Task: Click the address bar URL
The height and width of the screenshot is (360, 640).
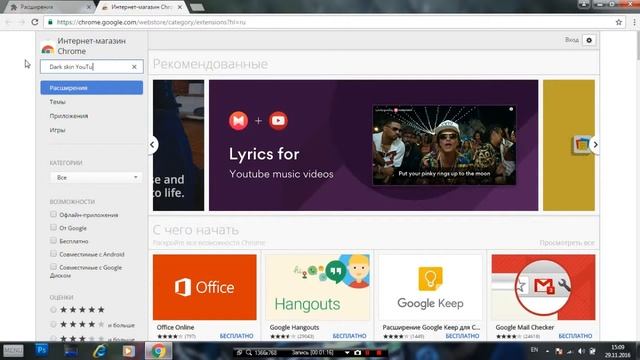Action: pos(151,22)
